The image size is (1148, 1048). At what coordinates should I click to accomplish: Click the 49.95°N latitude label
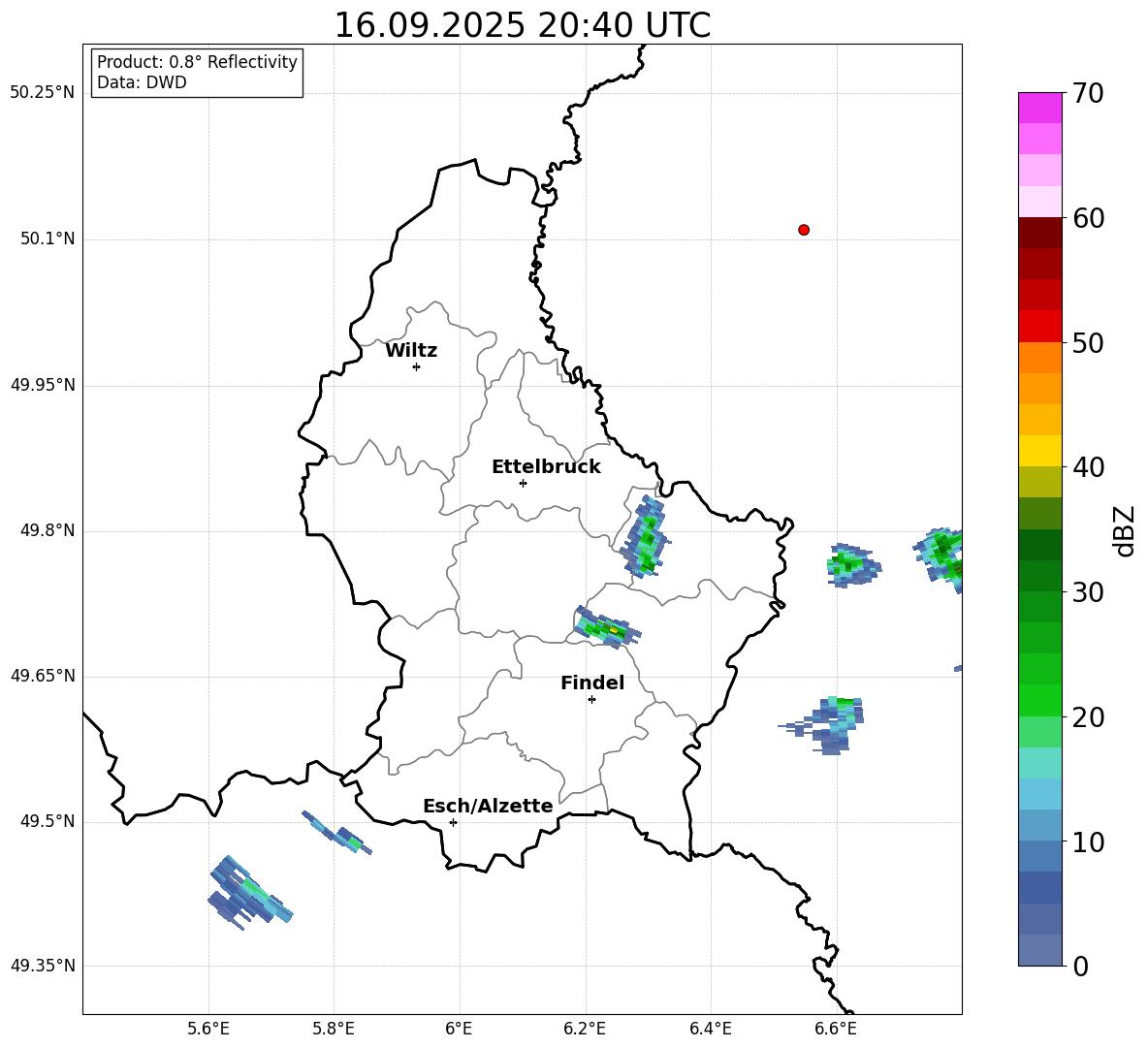click(42, 385)
